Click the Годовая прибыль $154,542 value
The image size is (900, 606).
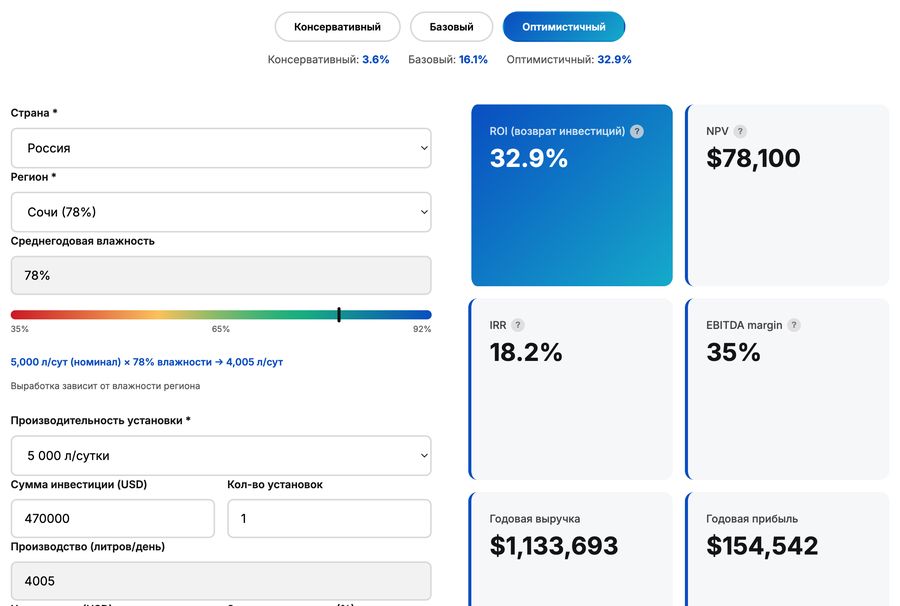762,546
